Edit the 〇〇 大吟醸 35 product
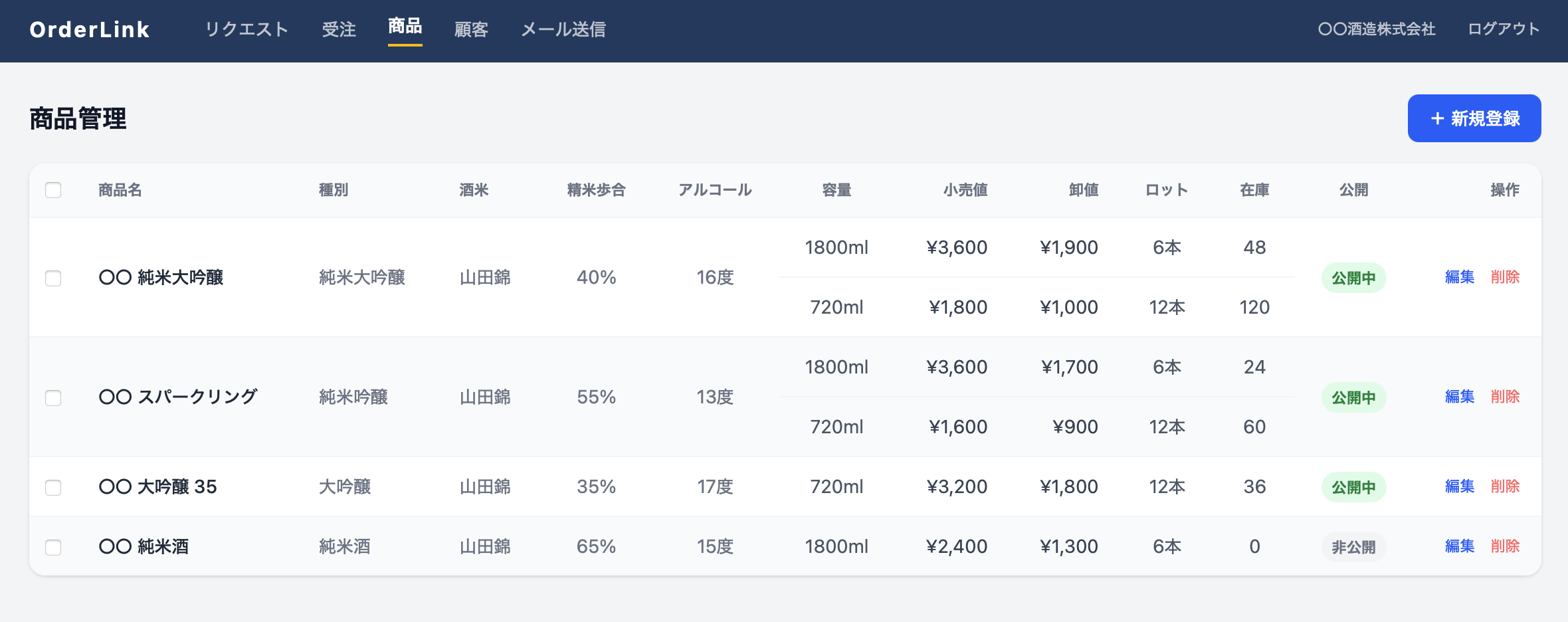1568x622 pixels. coord(1460,486)
